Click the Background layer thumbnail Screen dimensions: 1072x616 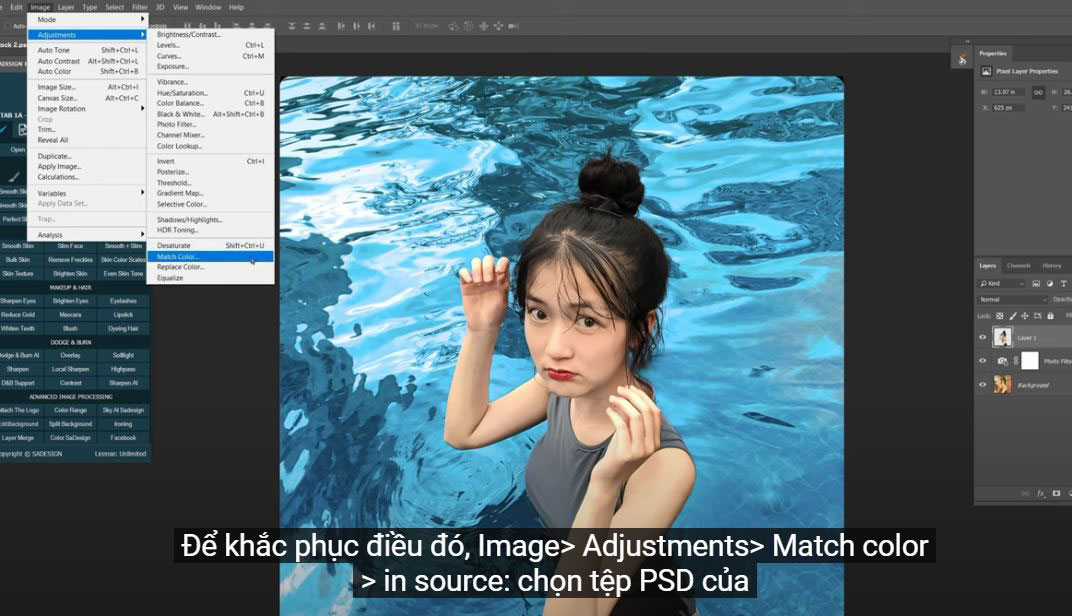click(x=1002, y=384)
